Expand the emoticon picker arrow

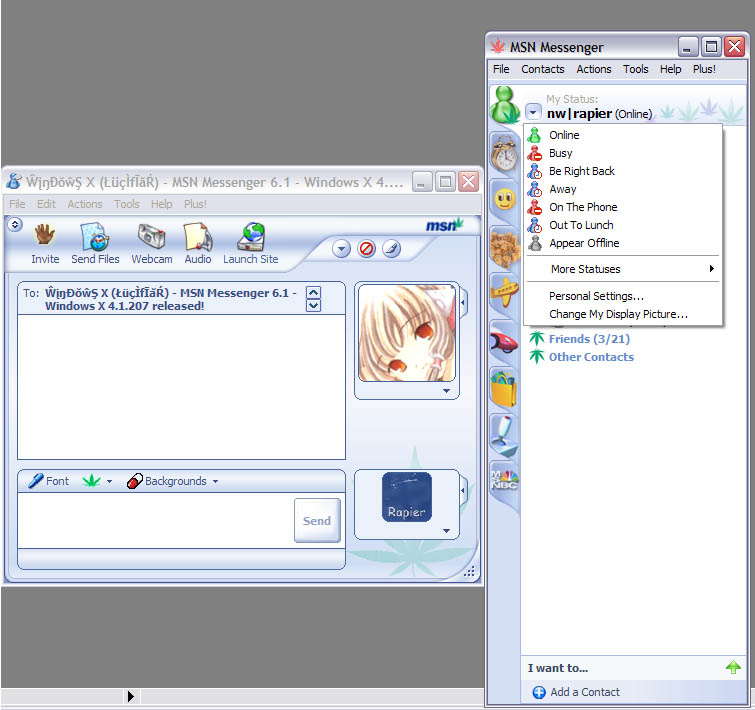click(x=109, y=481)
